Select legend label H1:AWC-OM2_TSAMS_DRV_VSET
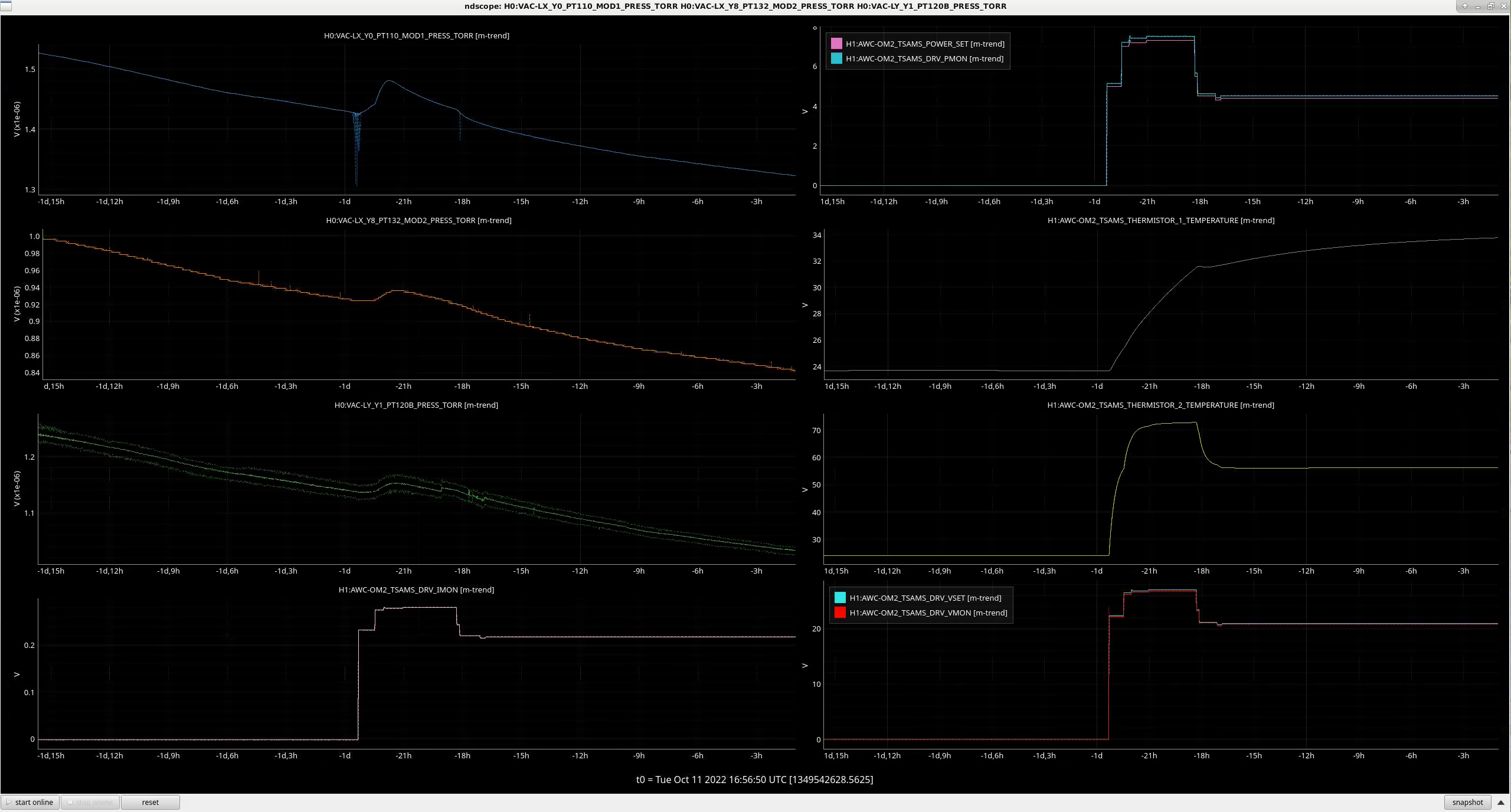This screenshot has height=812, width=1511. click(x=925, y=598)
